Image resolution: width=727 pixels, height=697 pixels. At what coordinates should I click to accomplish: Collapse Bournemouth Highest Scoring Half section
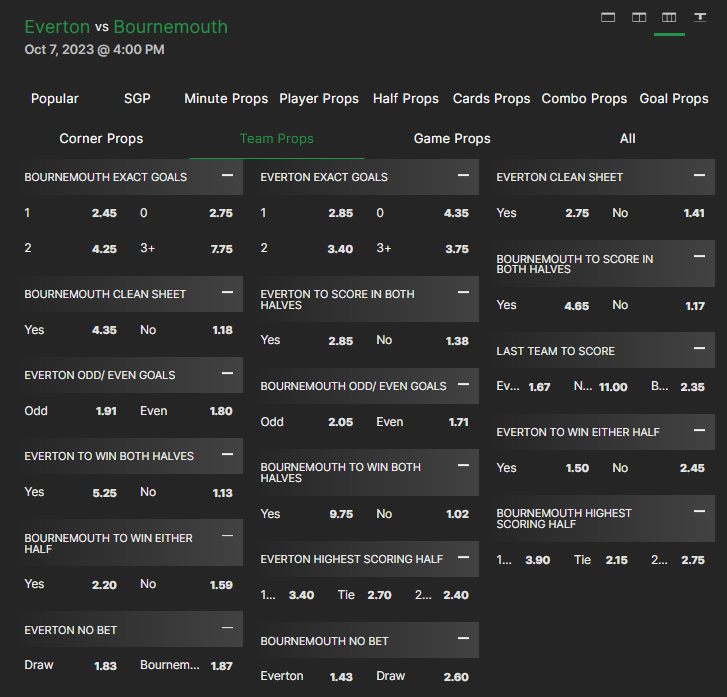(x=699, y=511)
